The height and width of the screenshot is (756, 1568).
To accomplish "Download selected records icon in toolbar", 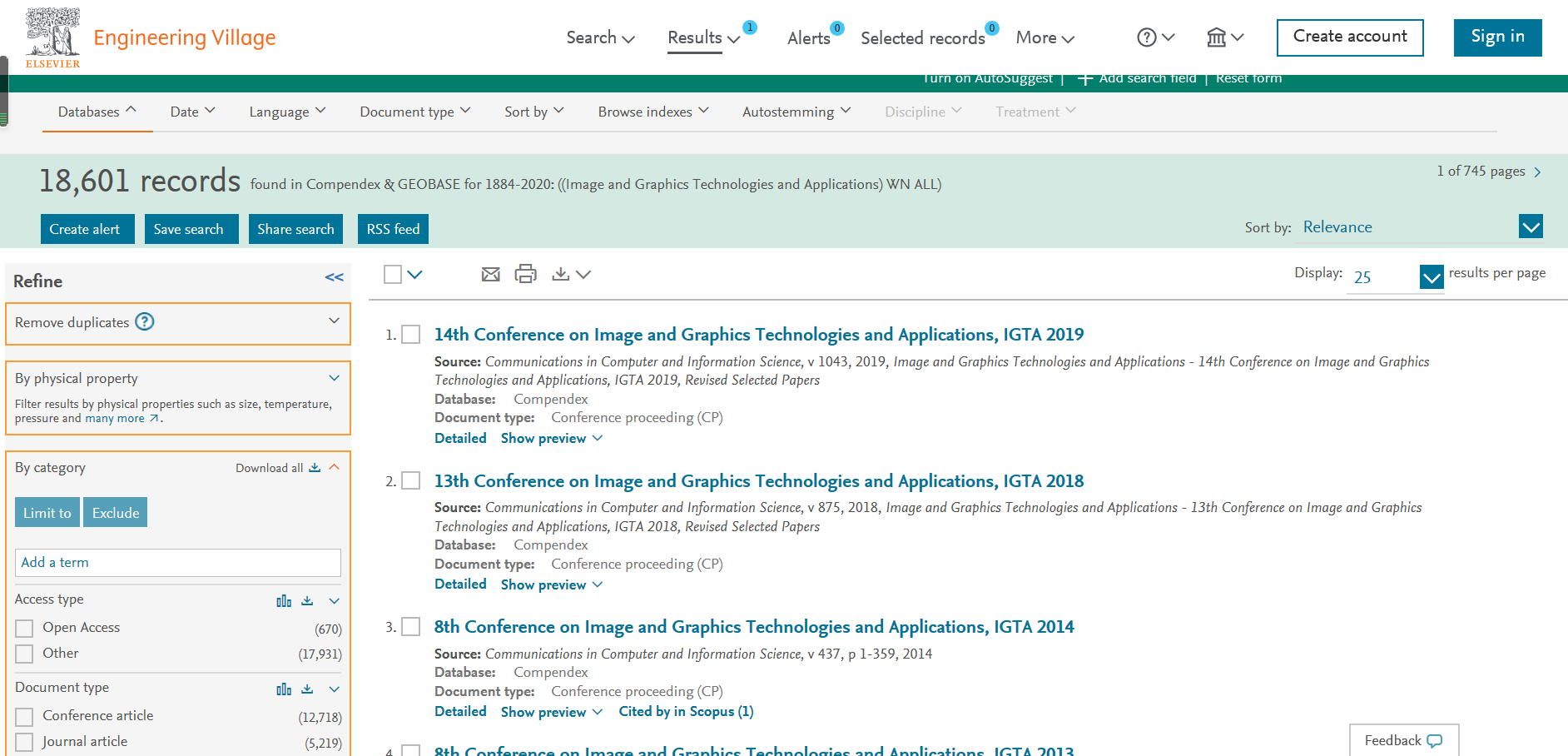I will point(561,274).
